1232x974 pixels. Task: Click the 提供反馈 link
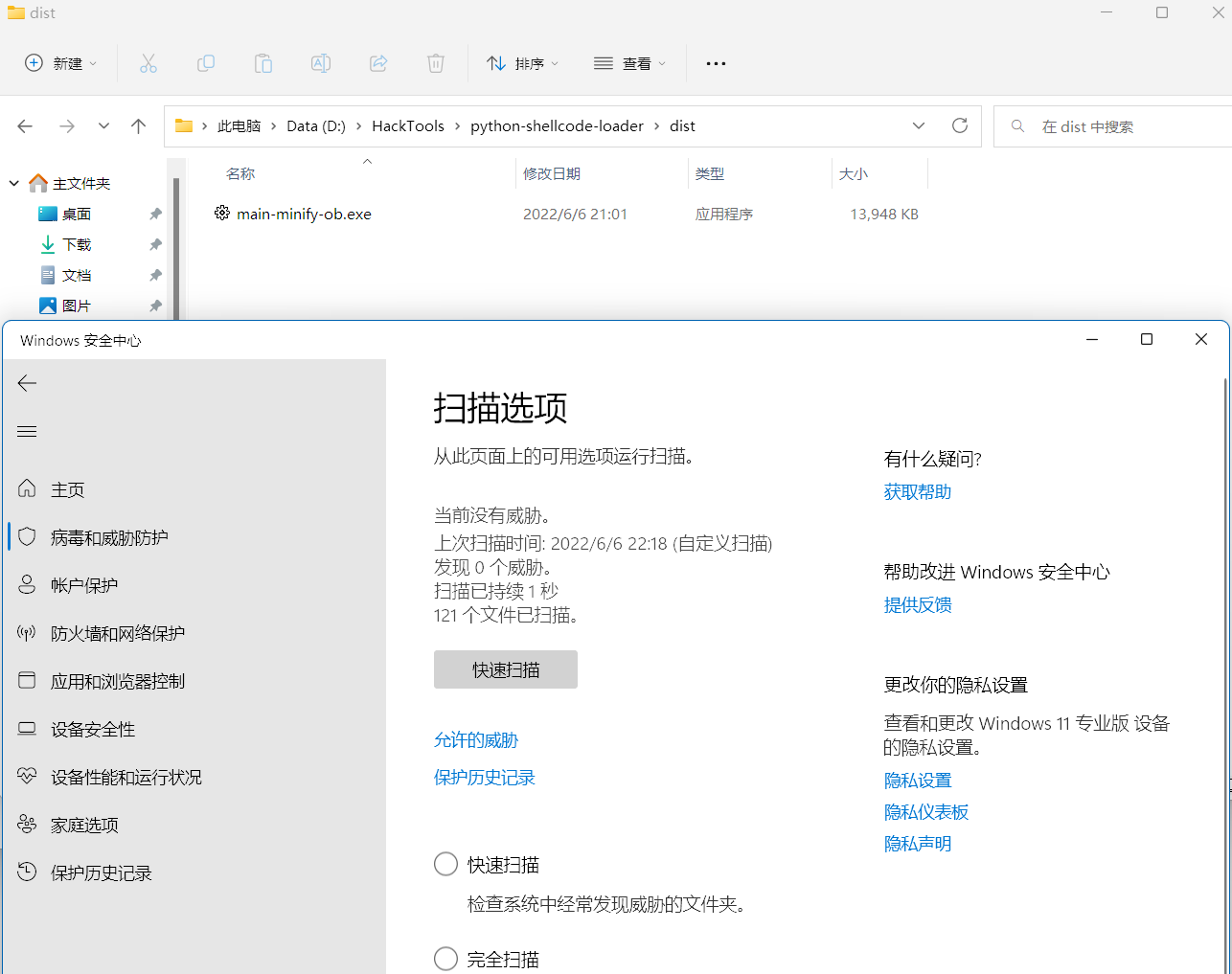click(x=918, y=605)
